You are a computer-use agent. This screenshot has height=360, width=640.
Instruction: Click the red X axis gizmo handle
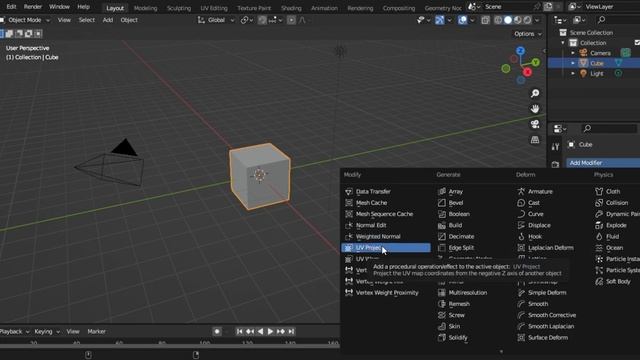point(527,72)
